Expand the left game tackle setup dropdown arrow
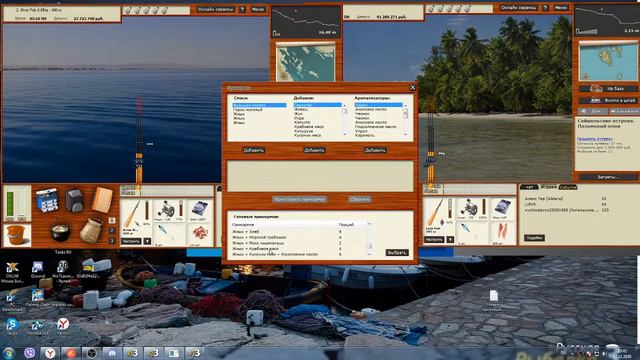The image size is (640, 360). tap(147, 242)
